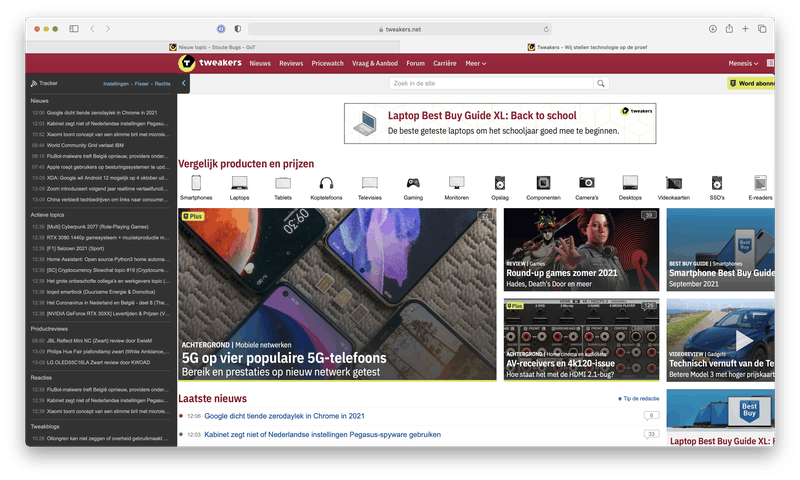Open Round-up games zomer 2021 thumbnail
This screenshot has width=800, height=480.
coord(581,249)
